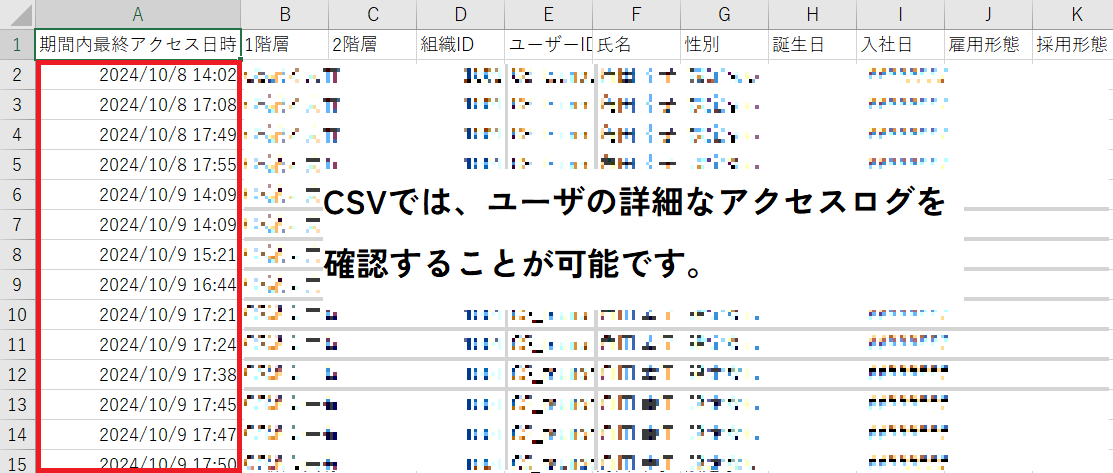Click the 氏名 header cell
Image resolution: width=1113 pixels, height=473 pixels.
pyautogui.click(x=637, y=45)
